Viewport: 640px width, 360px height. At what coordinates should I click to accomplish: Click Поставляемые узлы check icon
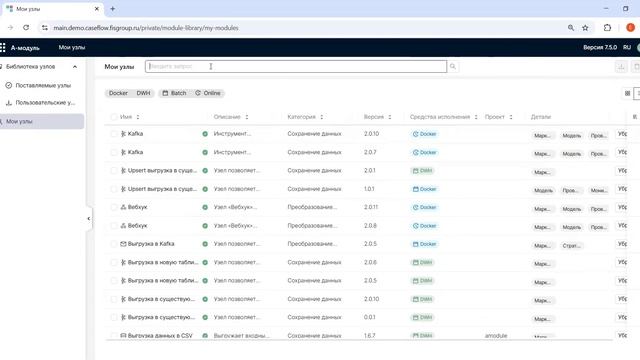(9, 85)
